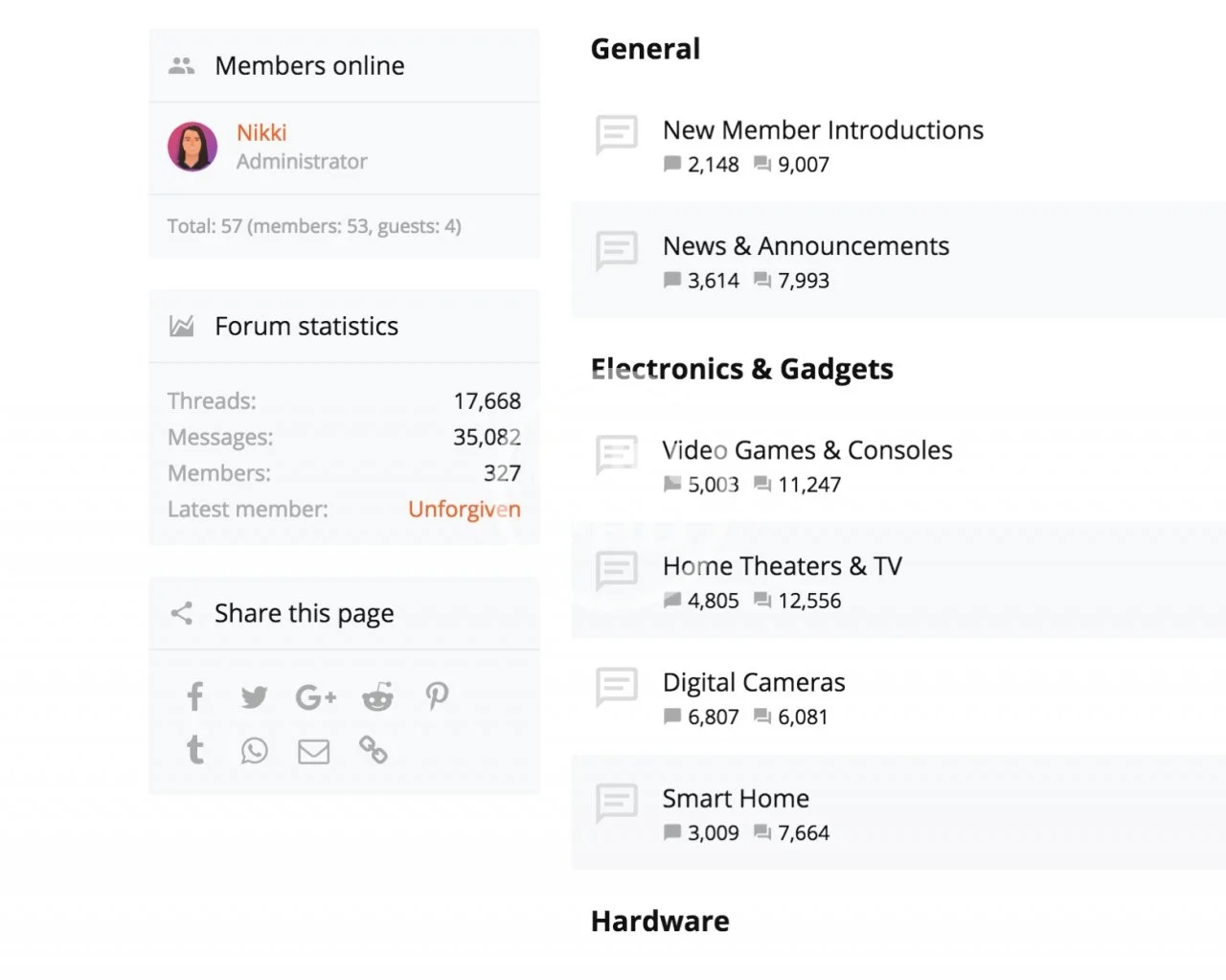Viewport: 1226px width, 980px height.
Task: Share on Pinterest icon
Action: 437,696
